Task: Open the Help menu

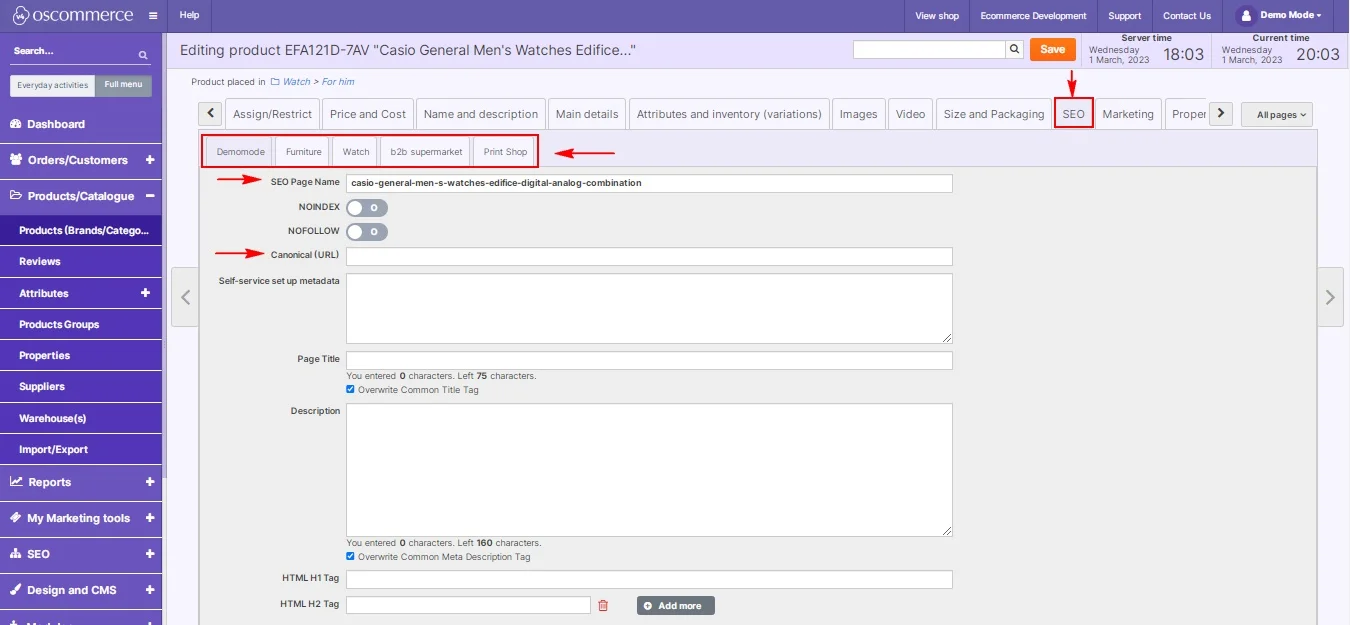Action: 189,16
